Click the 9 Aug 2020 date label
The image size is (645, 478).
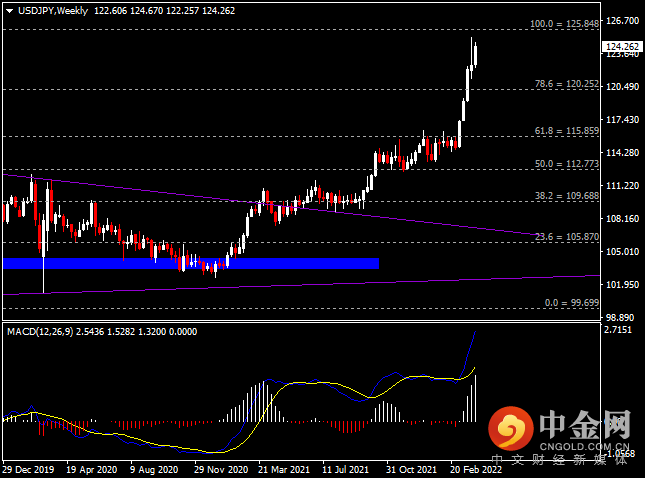pos(154,469)
